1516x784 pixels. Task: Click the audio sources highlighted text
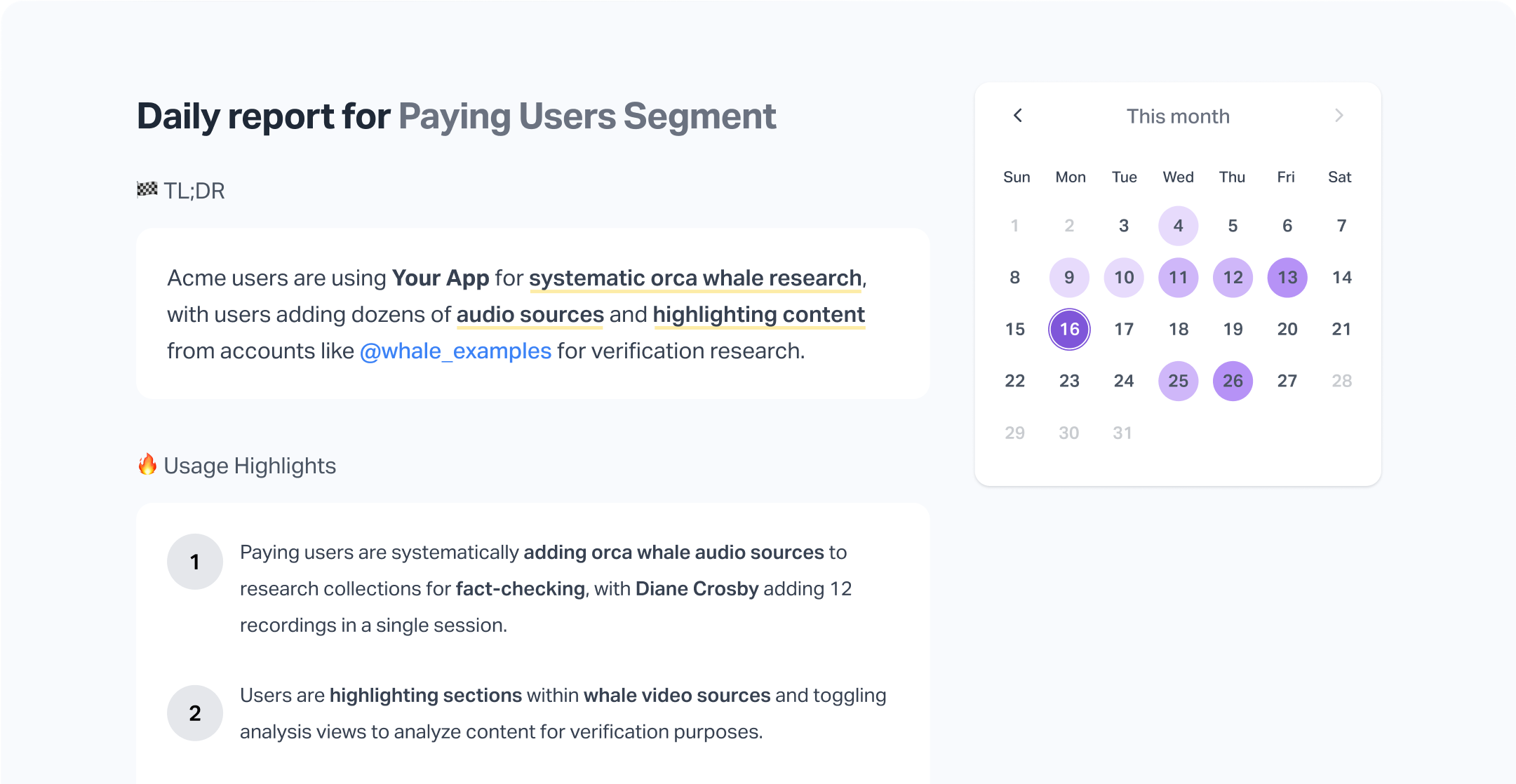tap(530, 314)
